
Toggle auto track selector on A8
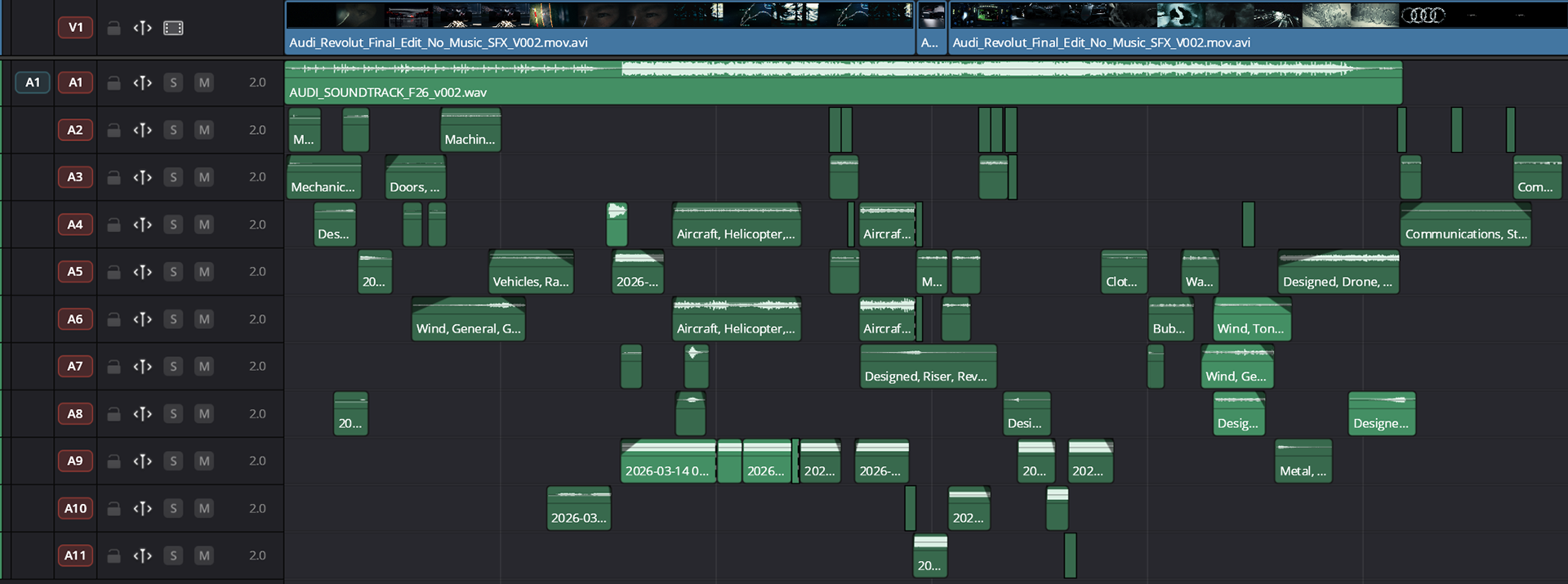tap(142, 414)
